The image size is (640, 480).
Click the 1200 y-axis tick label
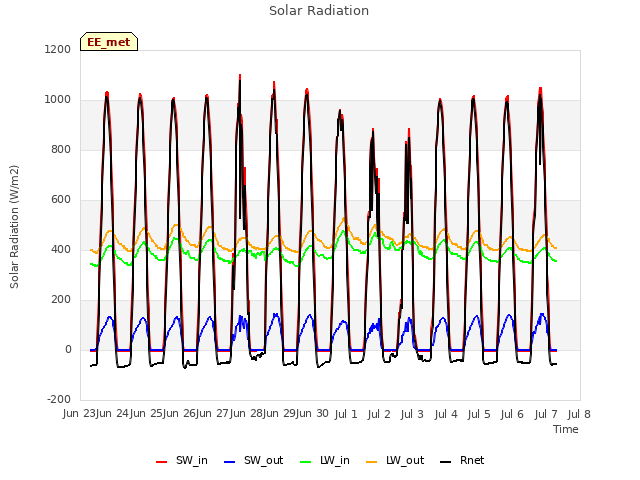tap(58, 49)
